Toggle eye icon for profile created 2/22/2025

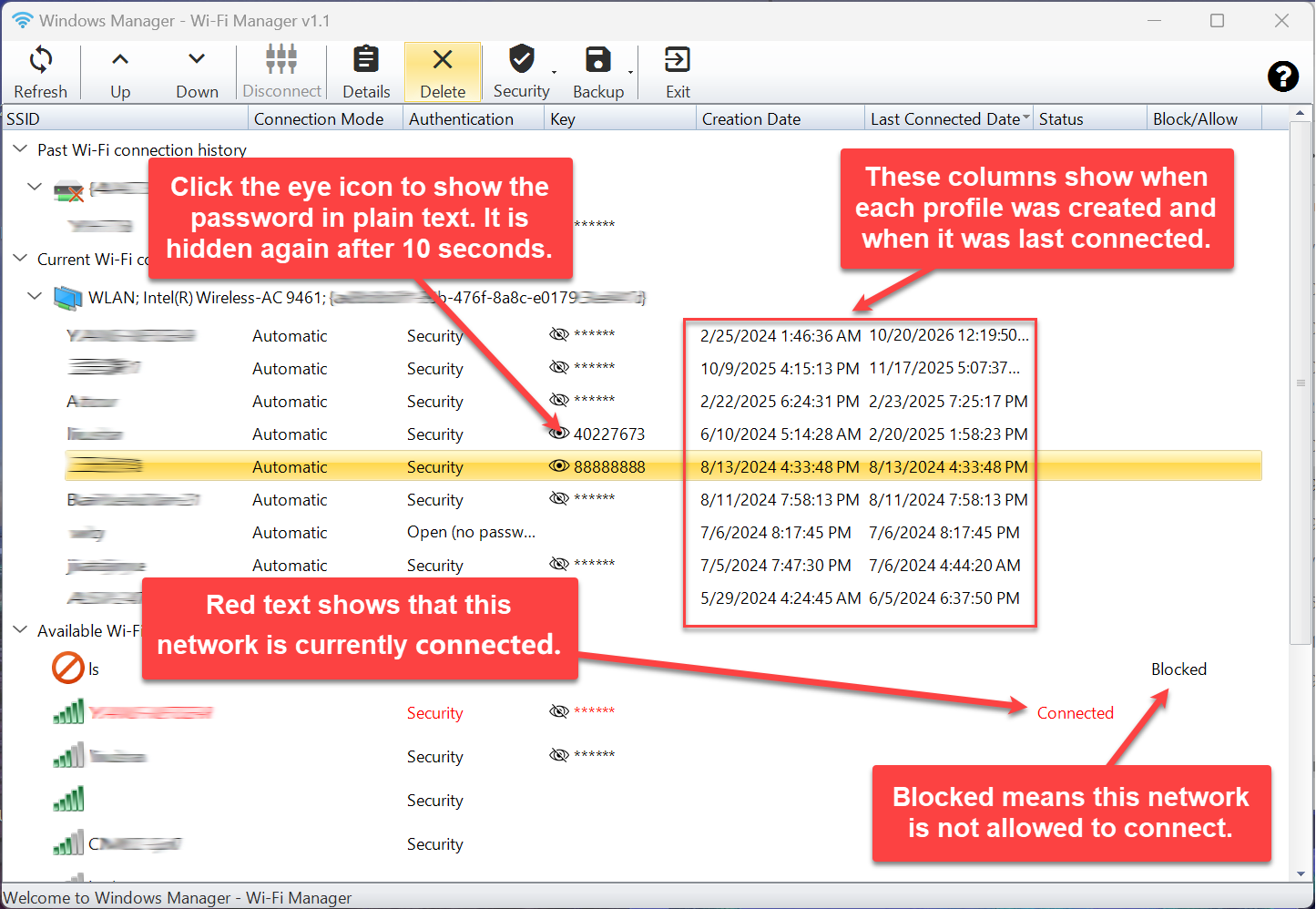point(559,400)
